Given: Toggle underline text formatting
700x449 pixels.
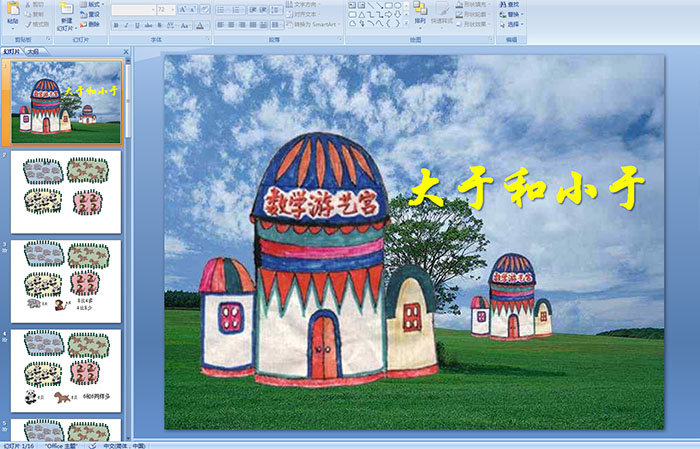Looking at the screenshot, I should [136, 25].
